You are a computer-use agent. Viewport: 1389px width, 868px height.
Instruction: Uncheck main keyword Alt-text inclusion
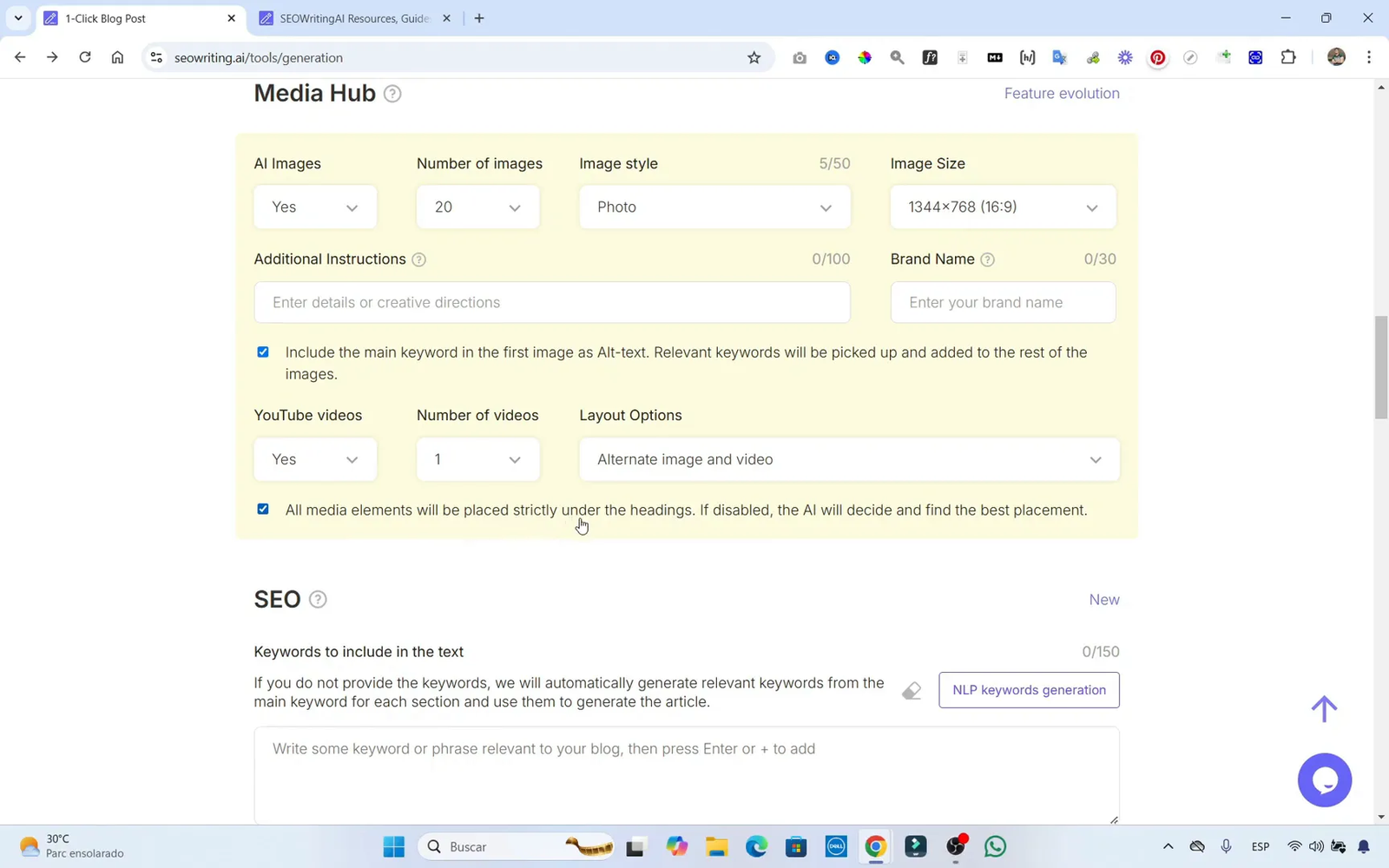coord(262,352)
